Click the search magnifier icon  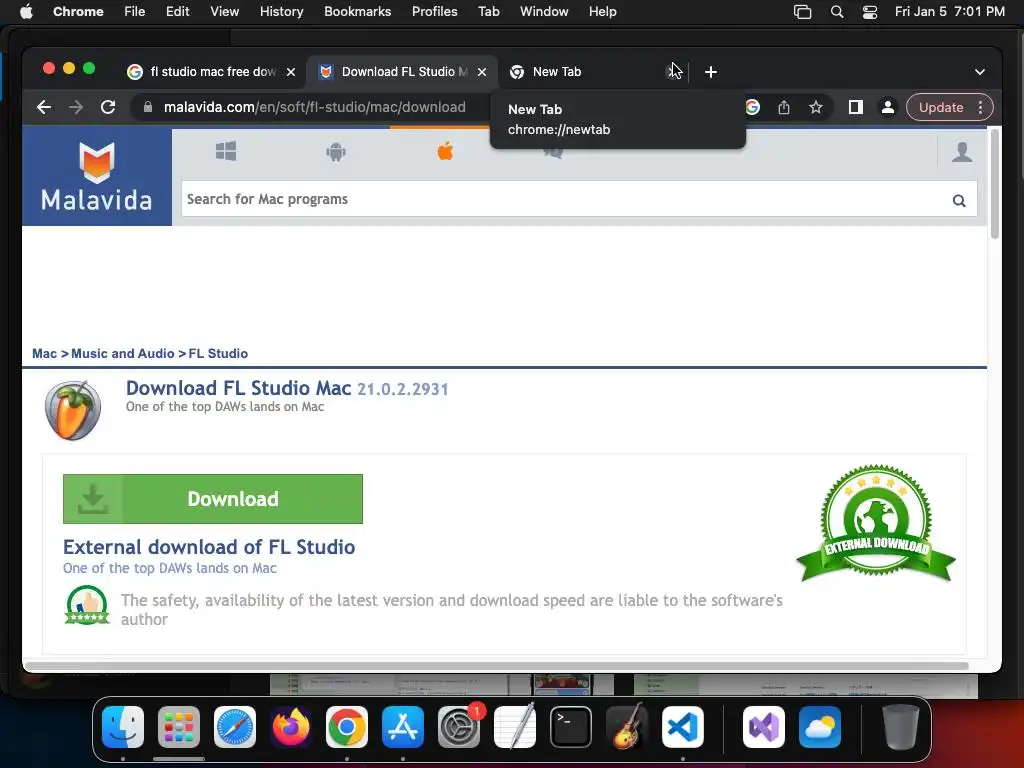point(959,200)
